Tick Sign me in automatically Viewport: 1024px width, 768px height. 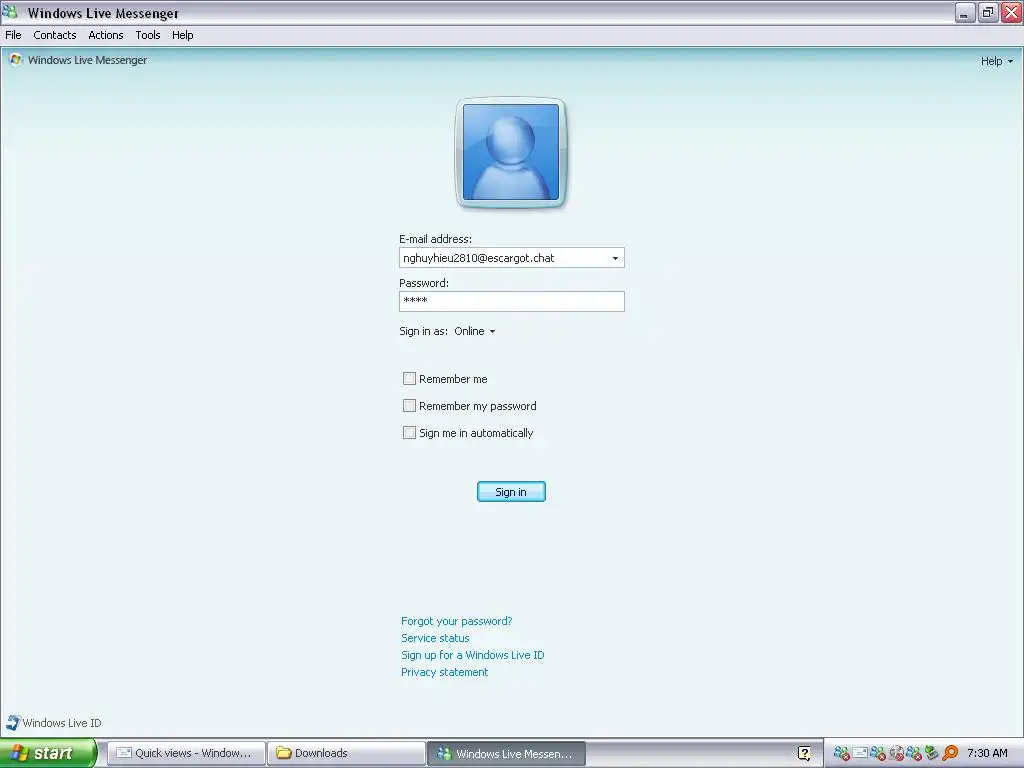pos(409,432)
